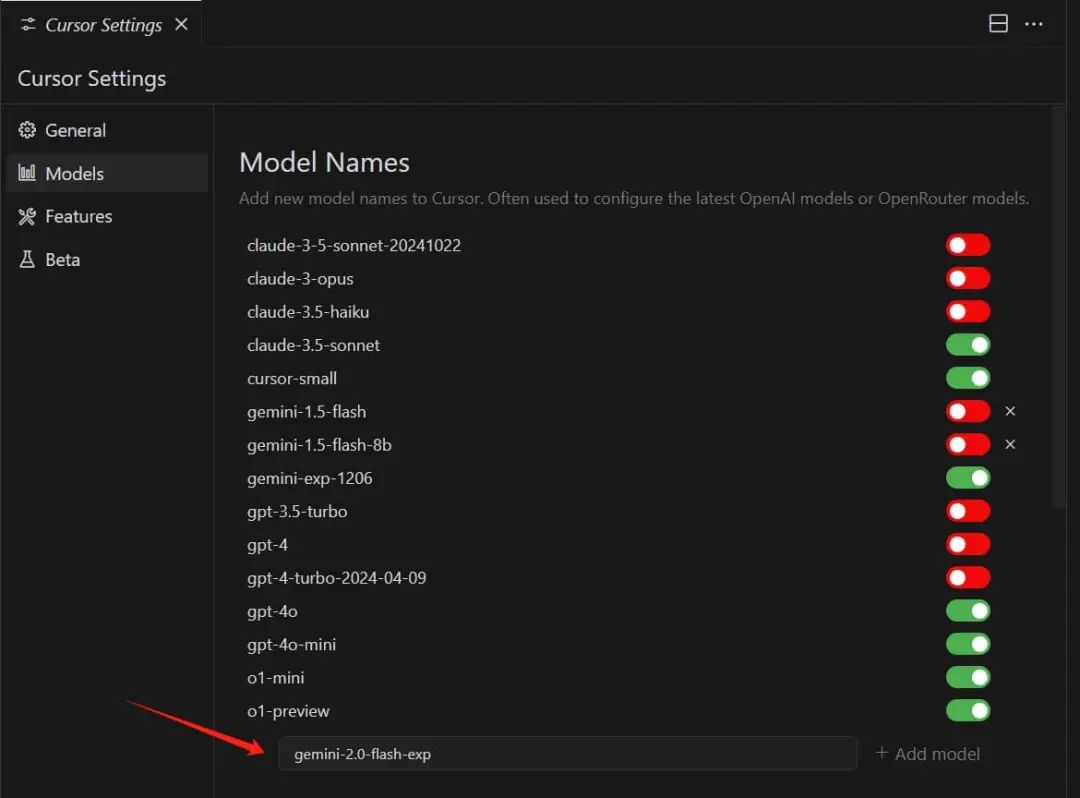Click the model name input field
This screenshot has width=1080, height=798.
(567, 754)
